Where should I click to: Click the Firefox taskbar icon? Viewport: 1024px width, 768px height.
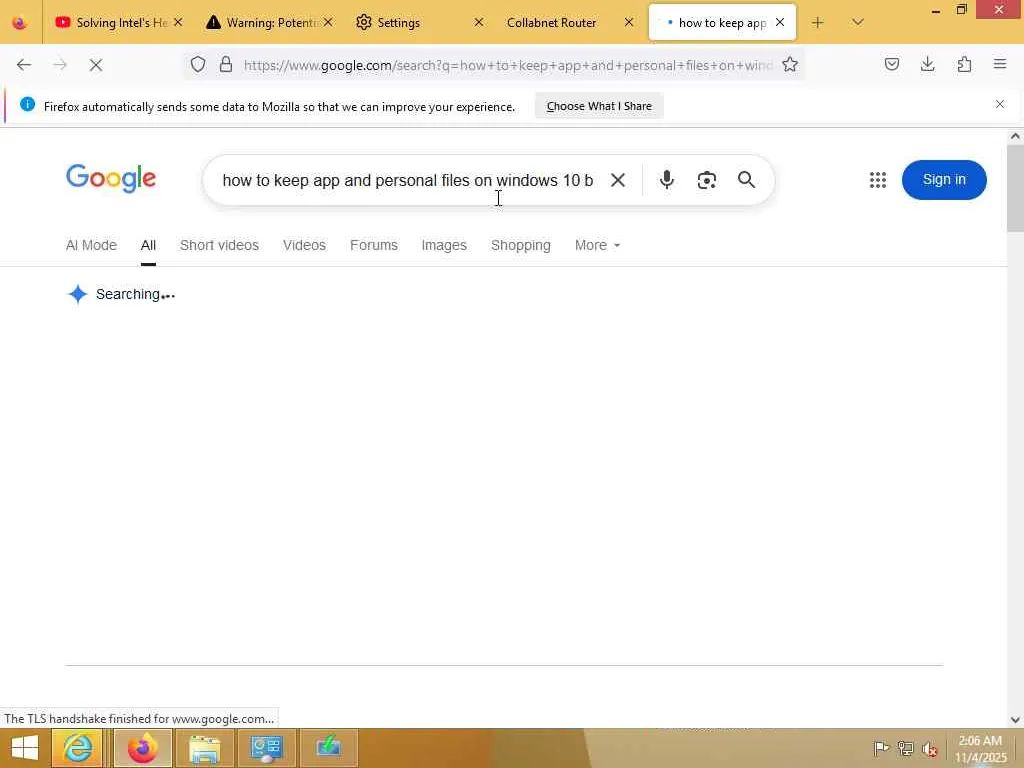143,748
